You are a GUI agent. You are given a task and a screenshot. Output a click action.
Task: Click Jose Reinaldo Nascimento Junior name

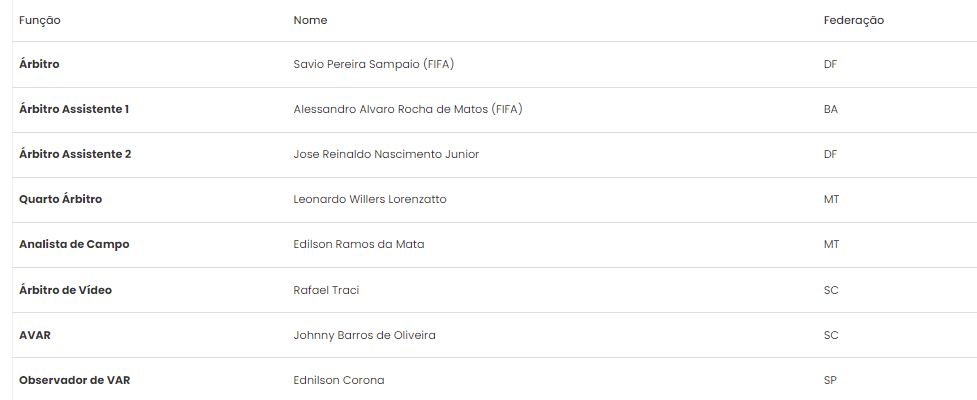point(386,154)
